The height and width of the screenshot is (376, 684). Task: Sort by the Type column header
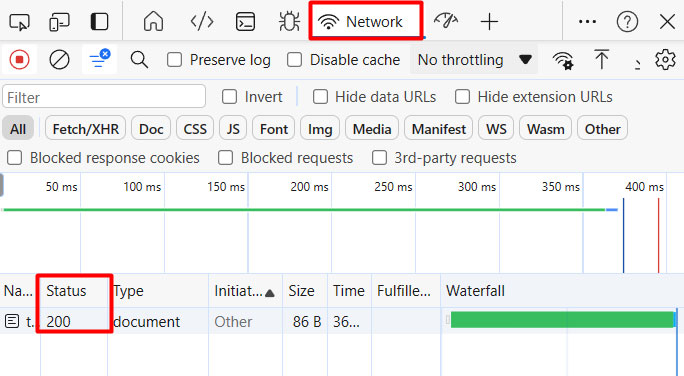pyautogui.click(x=158, y=291)
